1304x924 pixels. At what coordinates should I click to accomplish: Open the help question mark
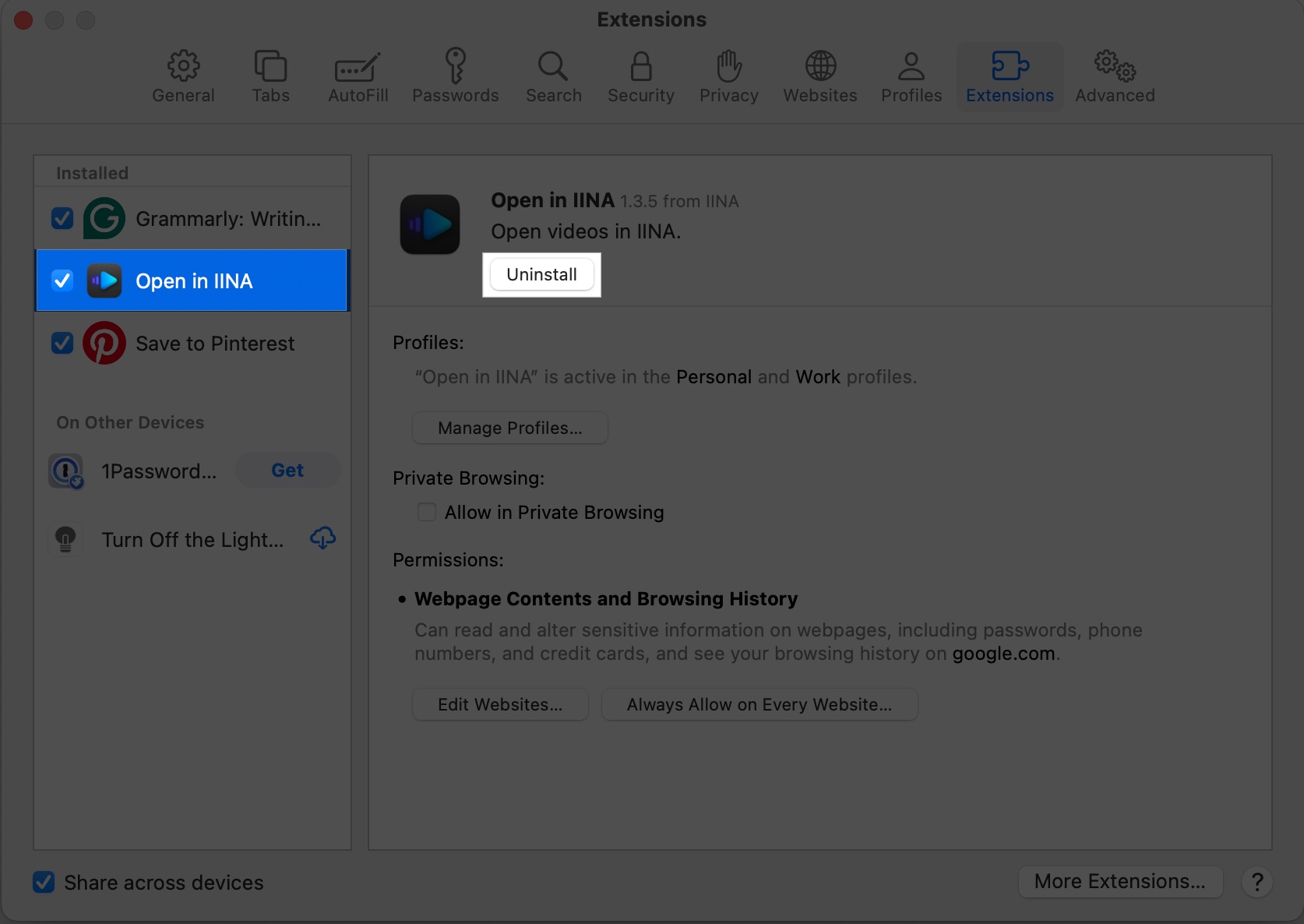pos(1258,882)
